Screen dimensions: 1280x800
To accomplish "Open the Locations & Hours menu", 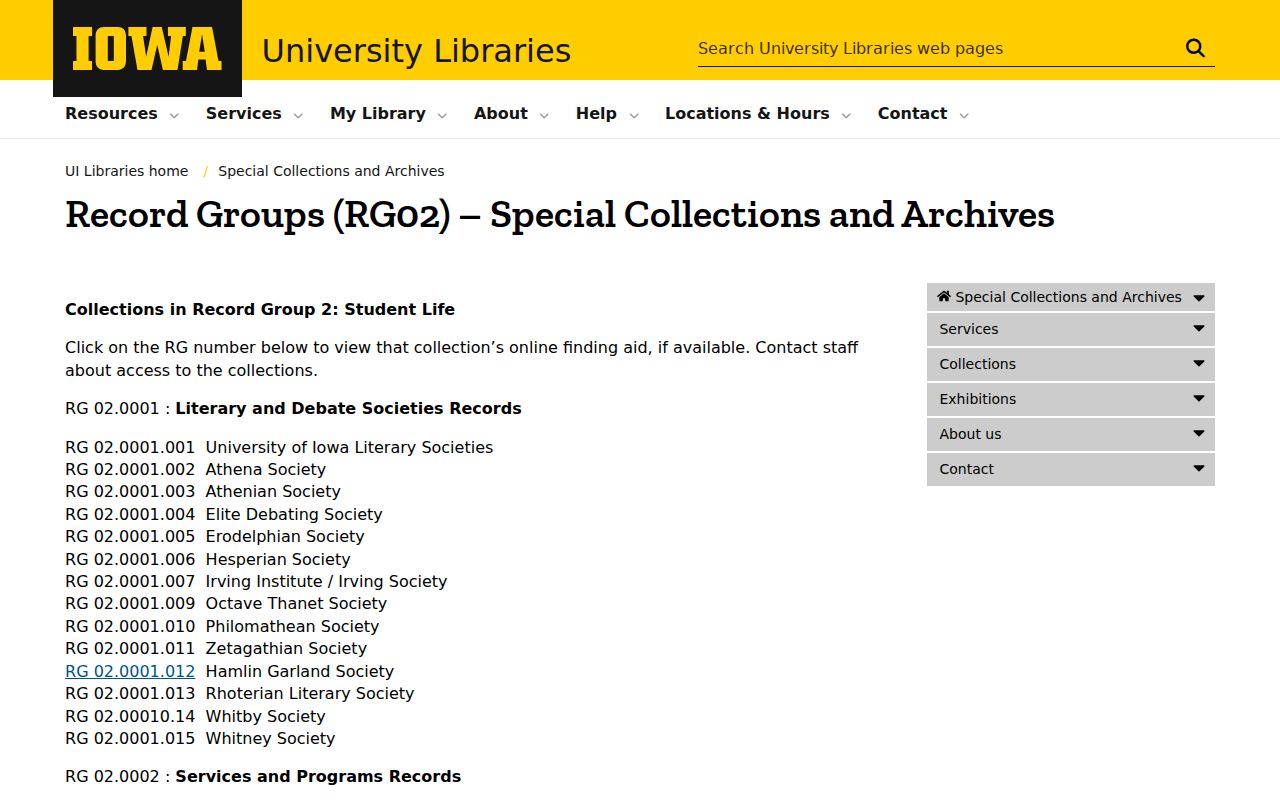I will point(747,113).
